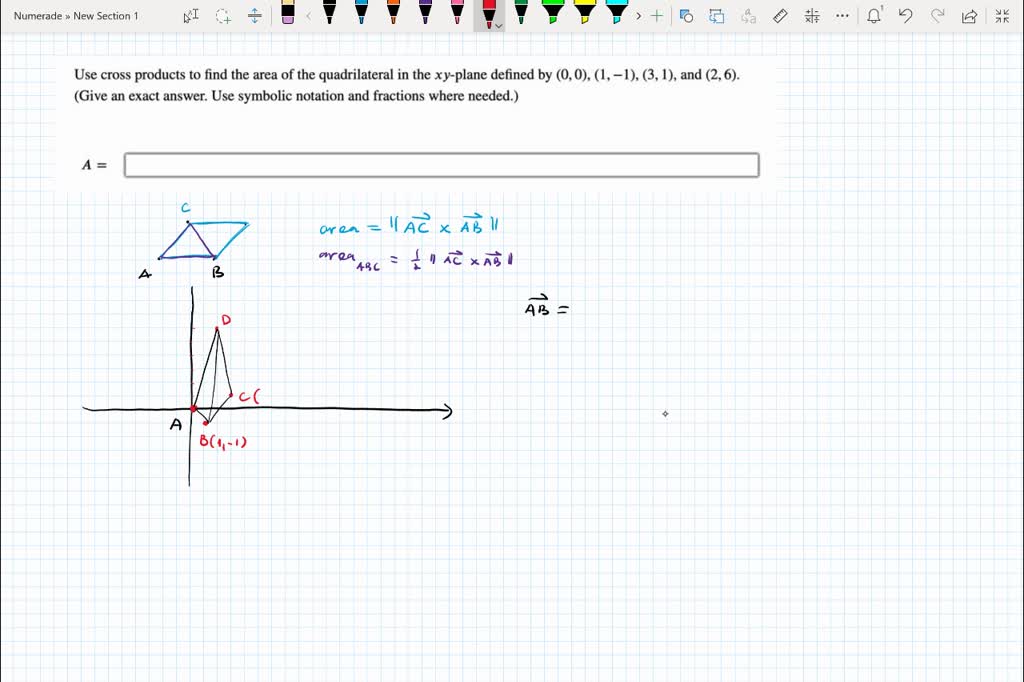This screenshot has height=682, width=1024.
Task: Open the overflow menu with three dots
Action: 841,15
